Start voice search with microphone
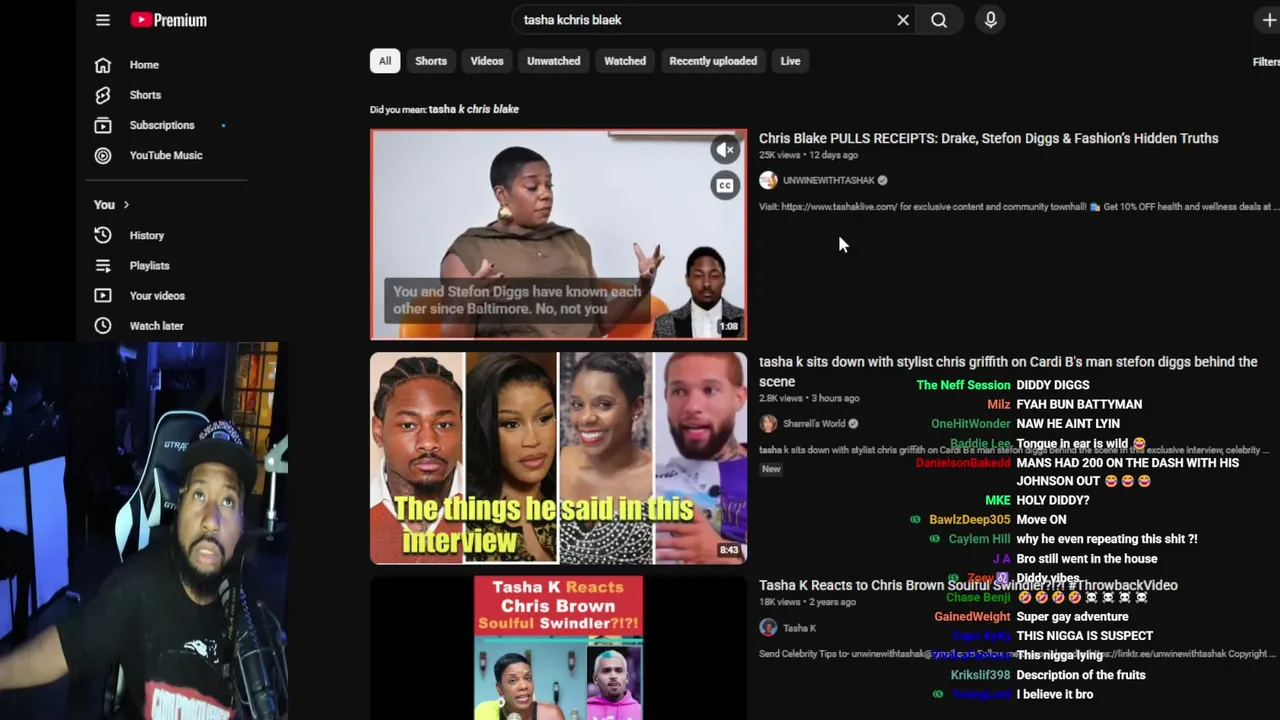Screen dimensions: 1280x720 click(x=990, y=20)
